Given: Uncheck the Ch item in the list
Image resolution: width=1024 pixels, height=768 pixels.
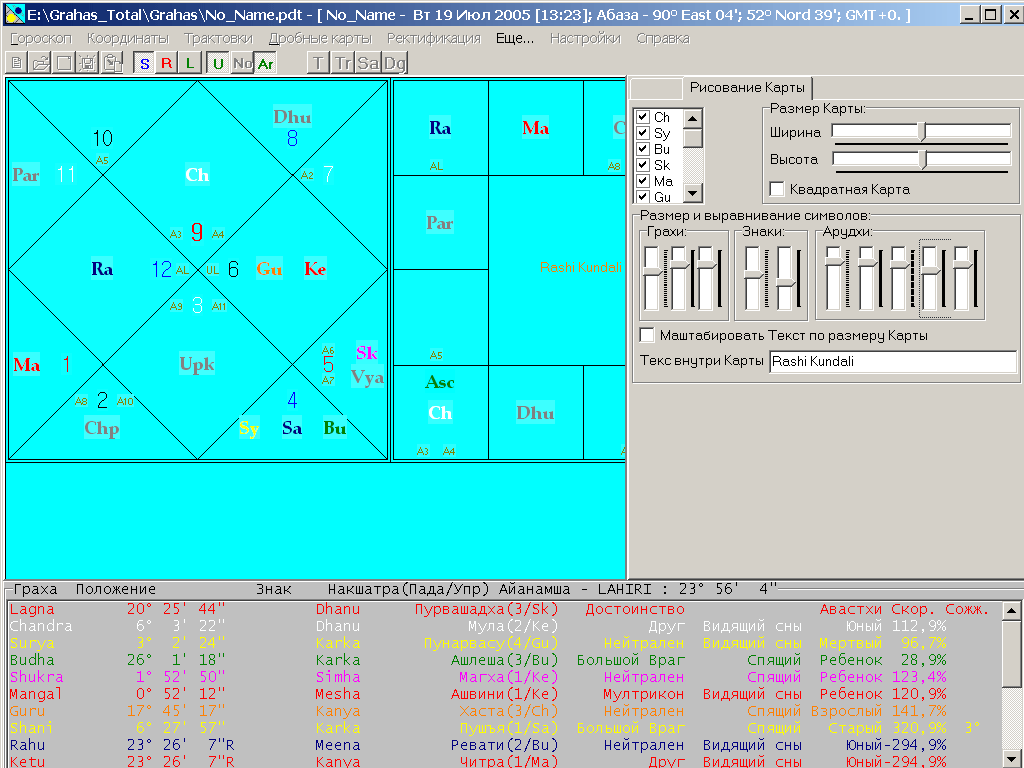Looking at the screenshot, I should [x=644, y=118].
